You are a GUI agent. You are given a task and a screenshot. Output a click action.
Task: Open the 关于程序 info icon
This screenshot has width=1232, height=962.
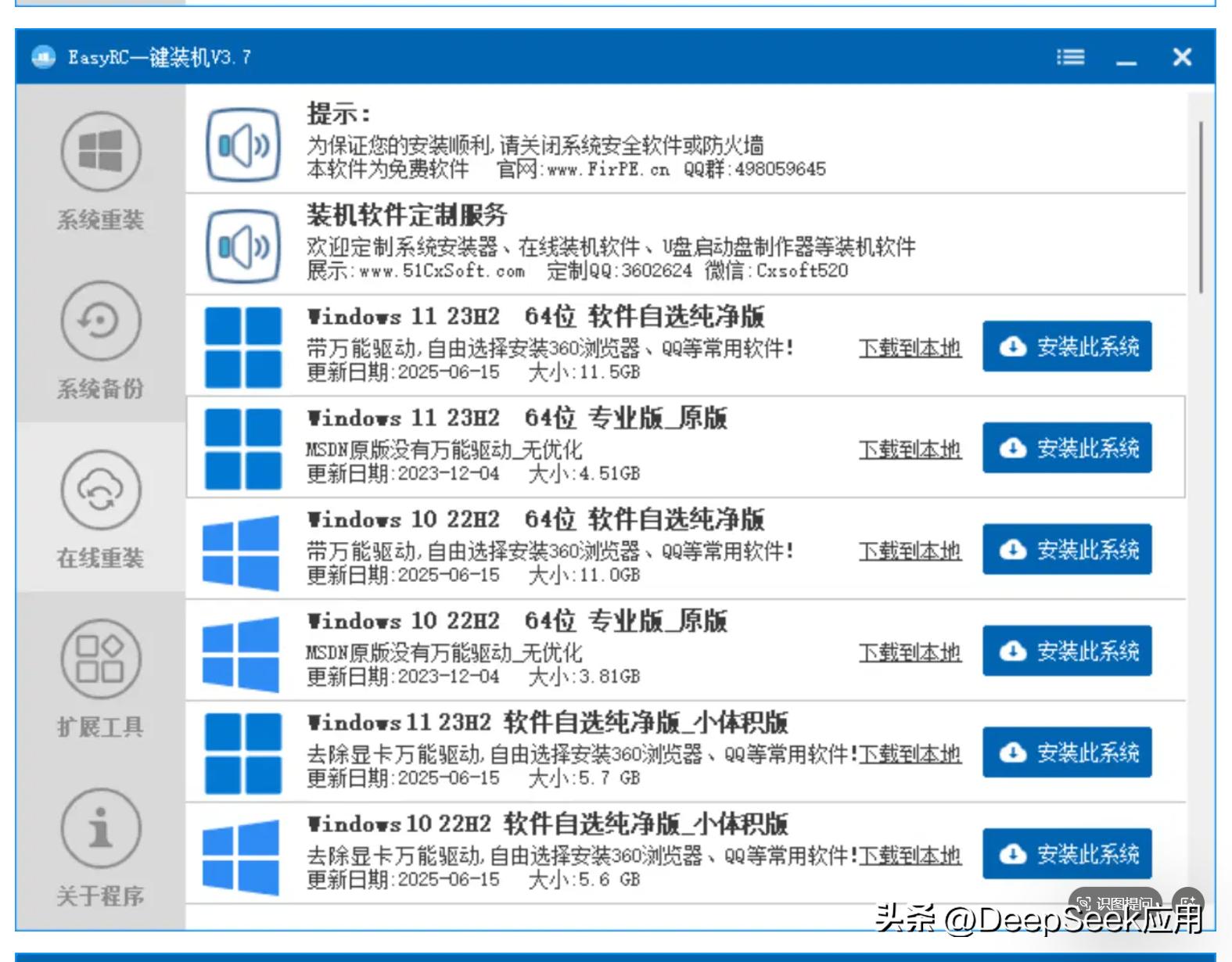(x=101, y=827)
